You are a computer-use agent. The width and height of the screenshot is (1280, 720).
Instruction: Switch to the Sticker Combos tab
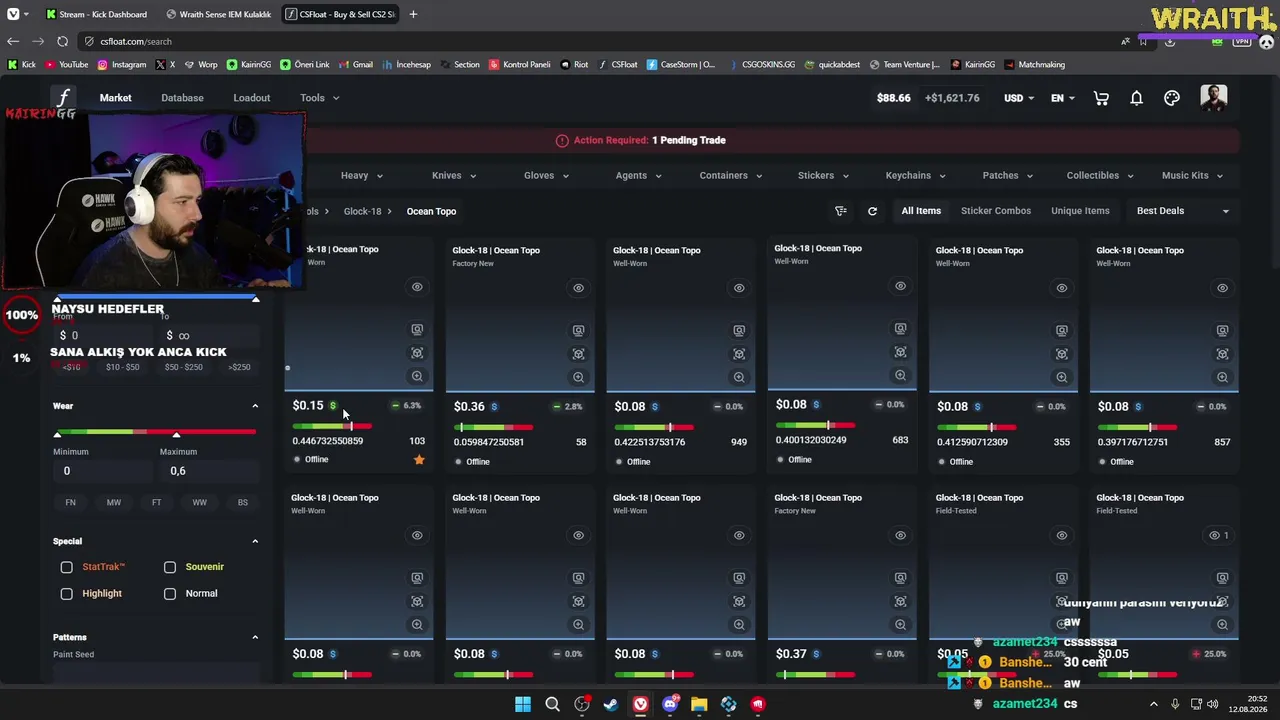pyautogui.click(x=996, y=211)
